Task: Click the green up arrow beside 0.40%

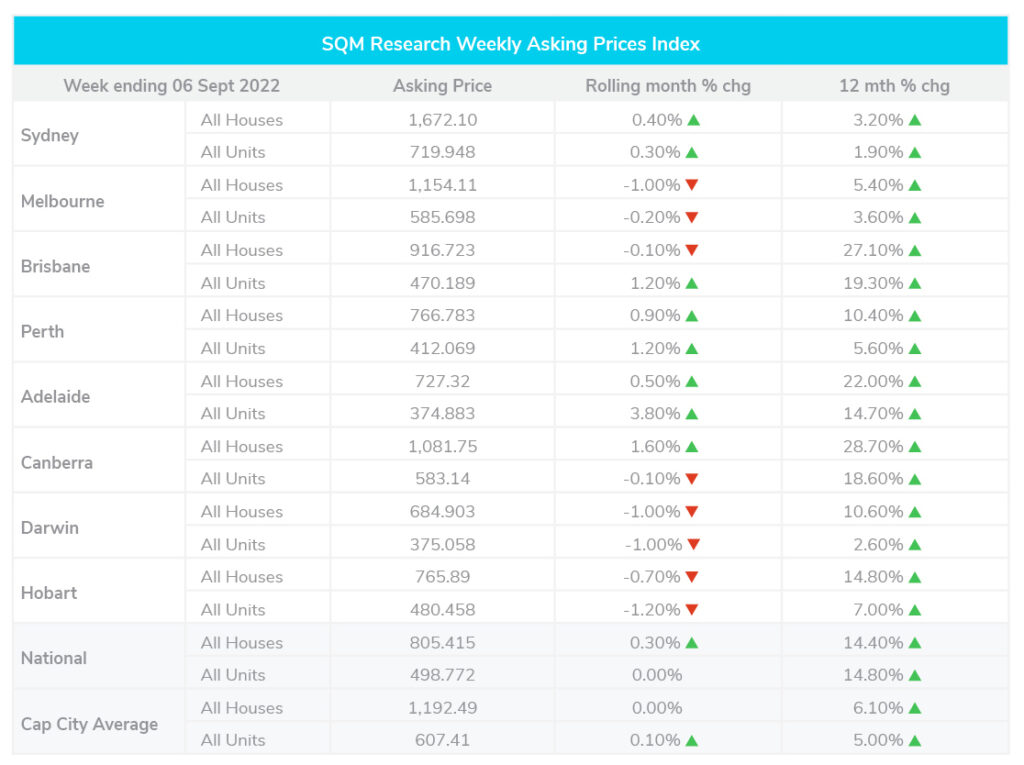Action: coord(694,120)
